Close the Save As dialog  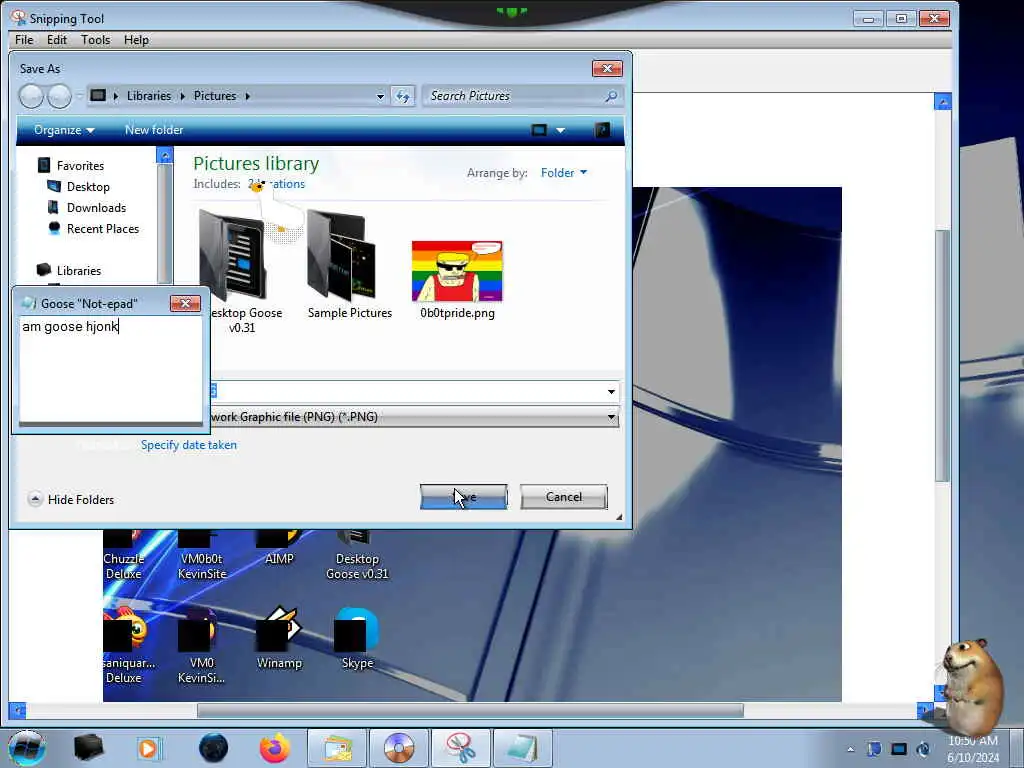tap(607, 69)
